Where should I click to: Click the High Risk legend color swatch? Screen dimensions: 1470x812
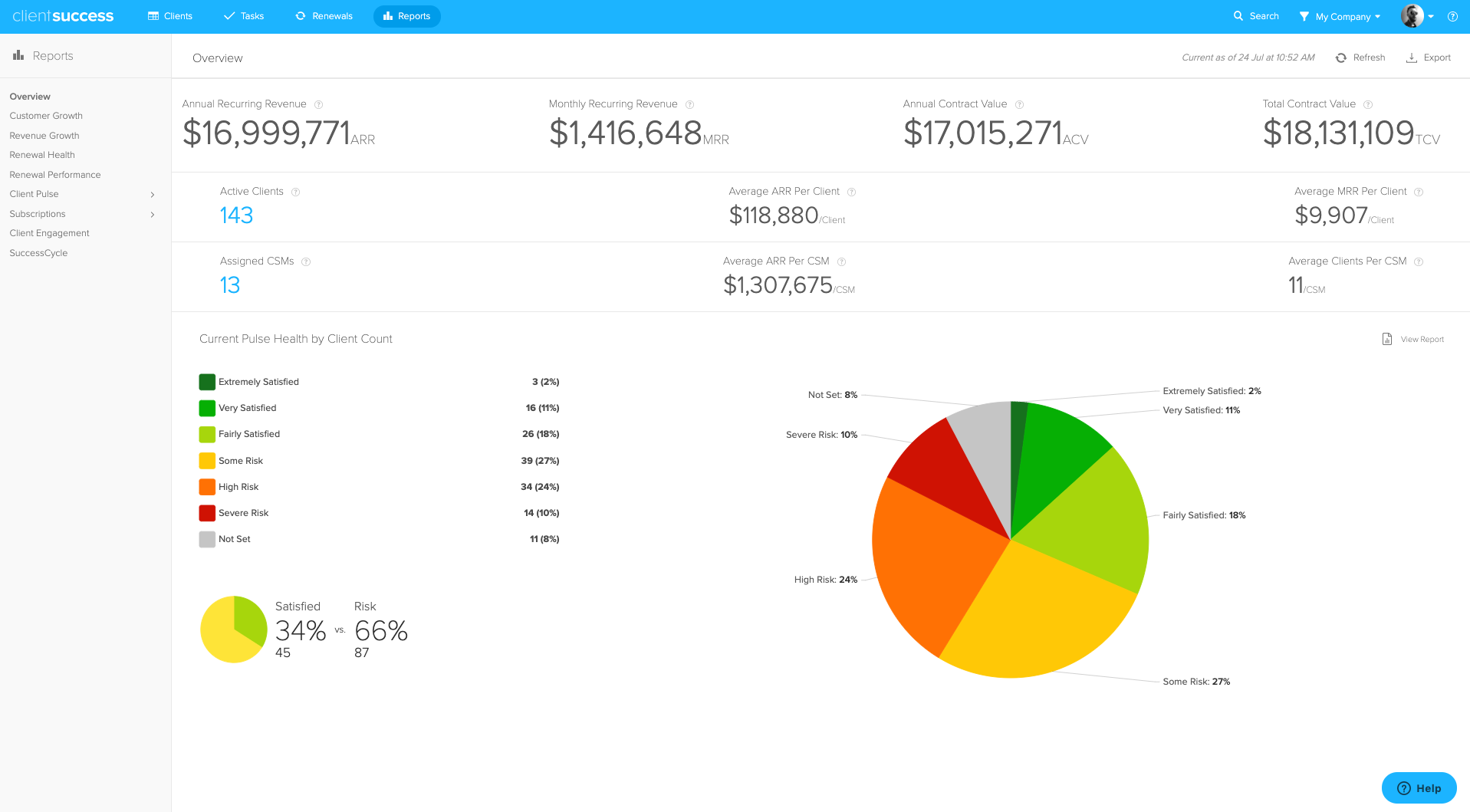pyautogui.click(x=206, y=487)
